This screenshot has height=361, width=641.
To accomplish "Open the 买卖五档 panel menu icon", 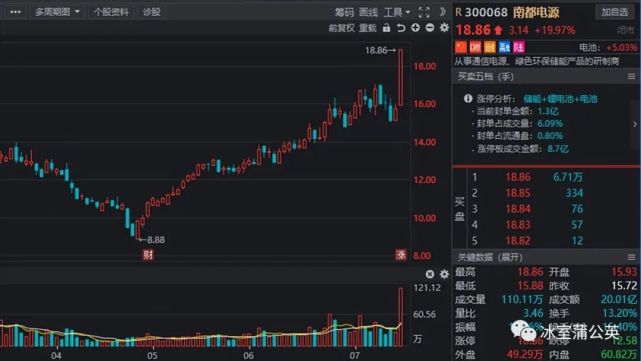I will point(631,76).
